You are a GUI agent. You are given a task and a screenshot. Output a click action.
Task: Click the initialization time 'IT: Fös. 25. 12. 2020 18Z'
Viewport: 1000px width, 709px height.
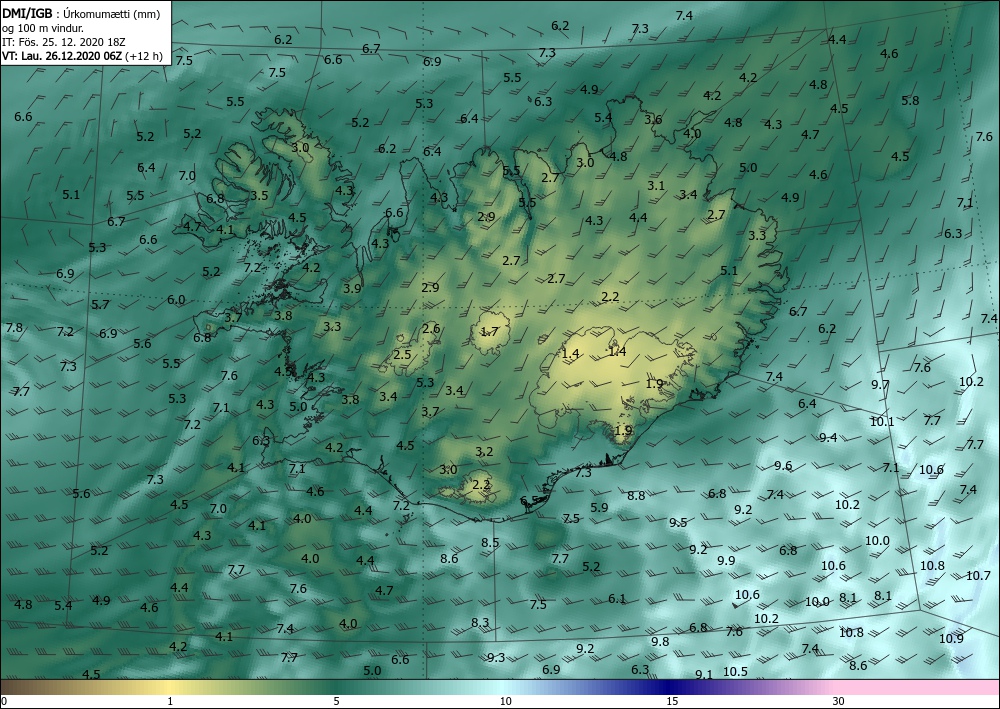click(x=64, y=42)
